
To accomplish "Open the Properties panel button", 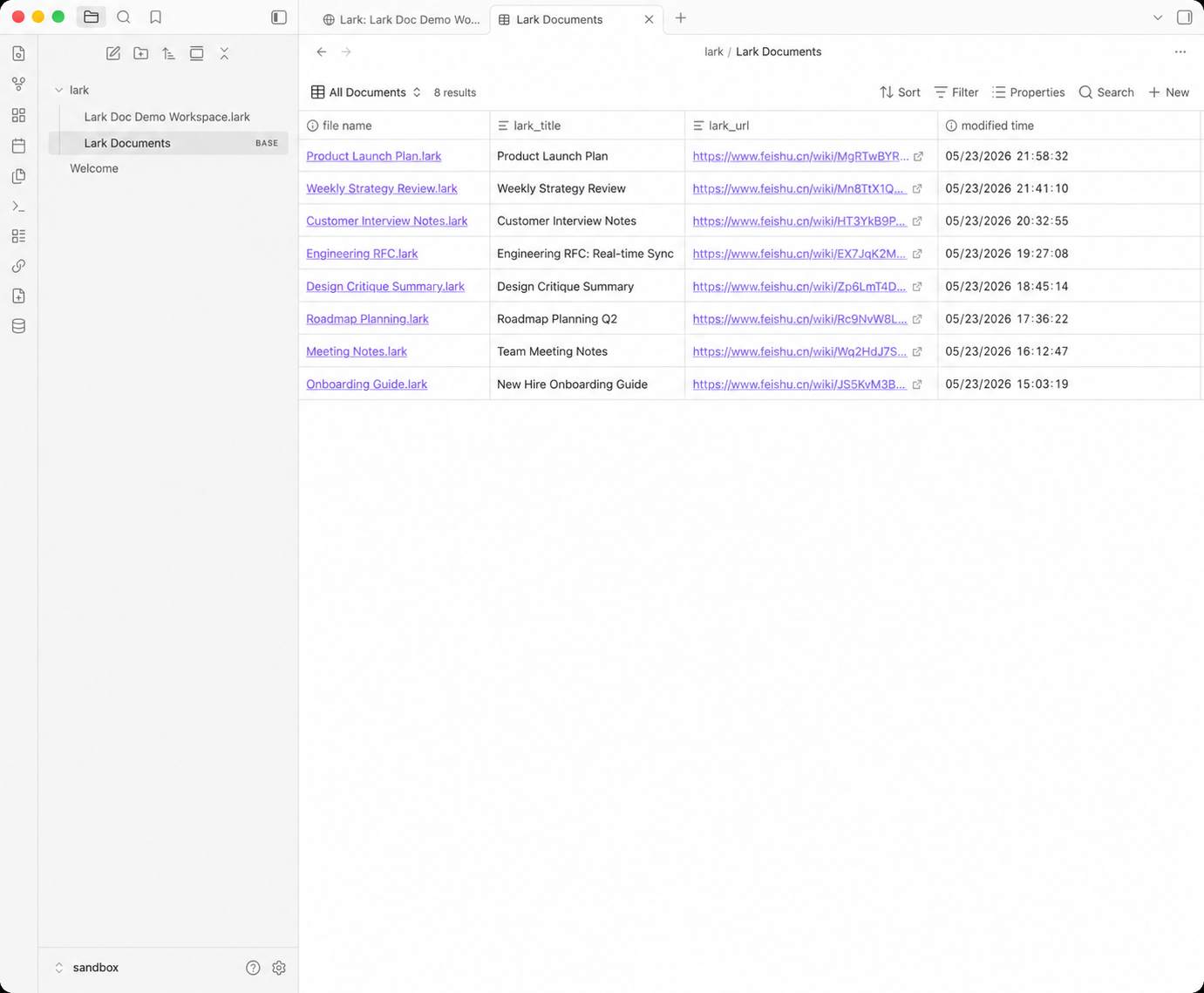I will 1029,92.
